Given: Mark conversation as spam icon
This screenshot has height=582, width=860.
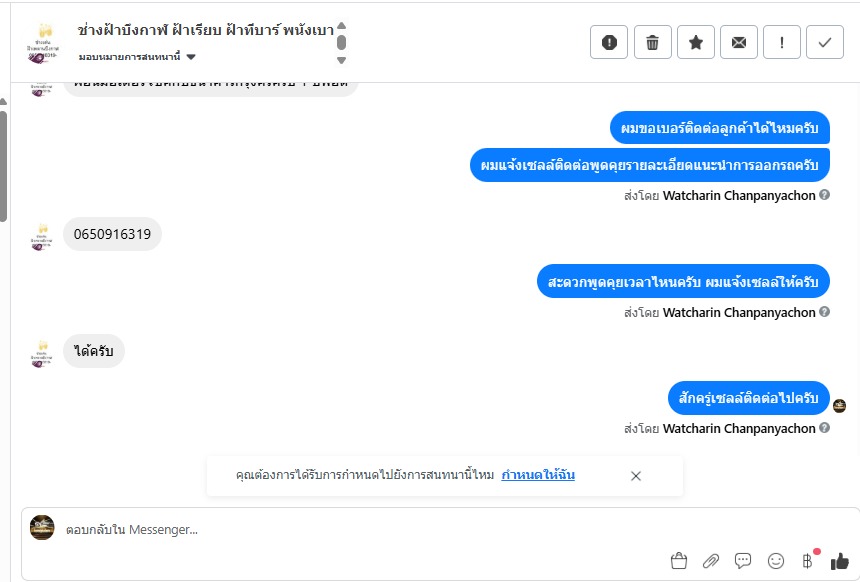Looking at the screenshot, I should tap(609, 42).
